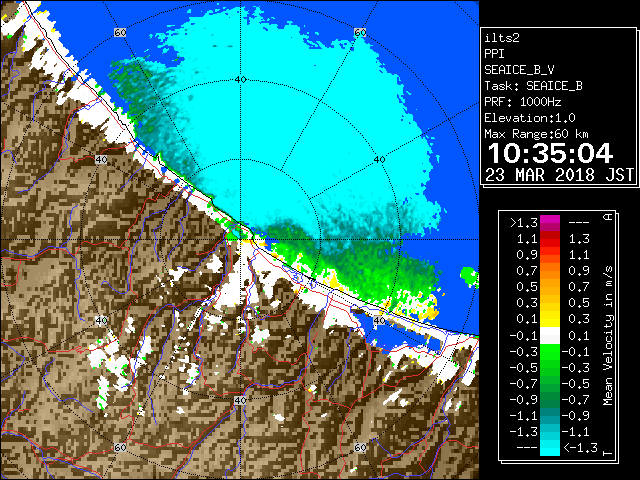Click the "T" letter at the legend bottom
This screenshot has width=640, height=480.
click(608, 453)
